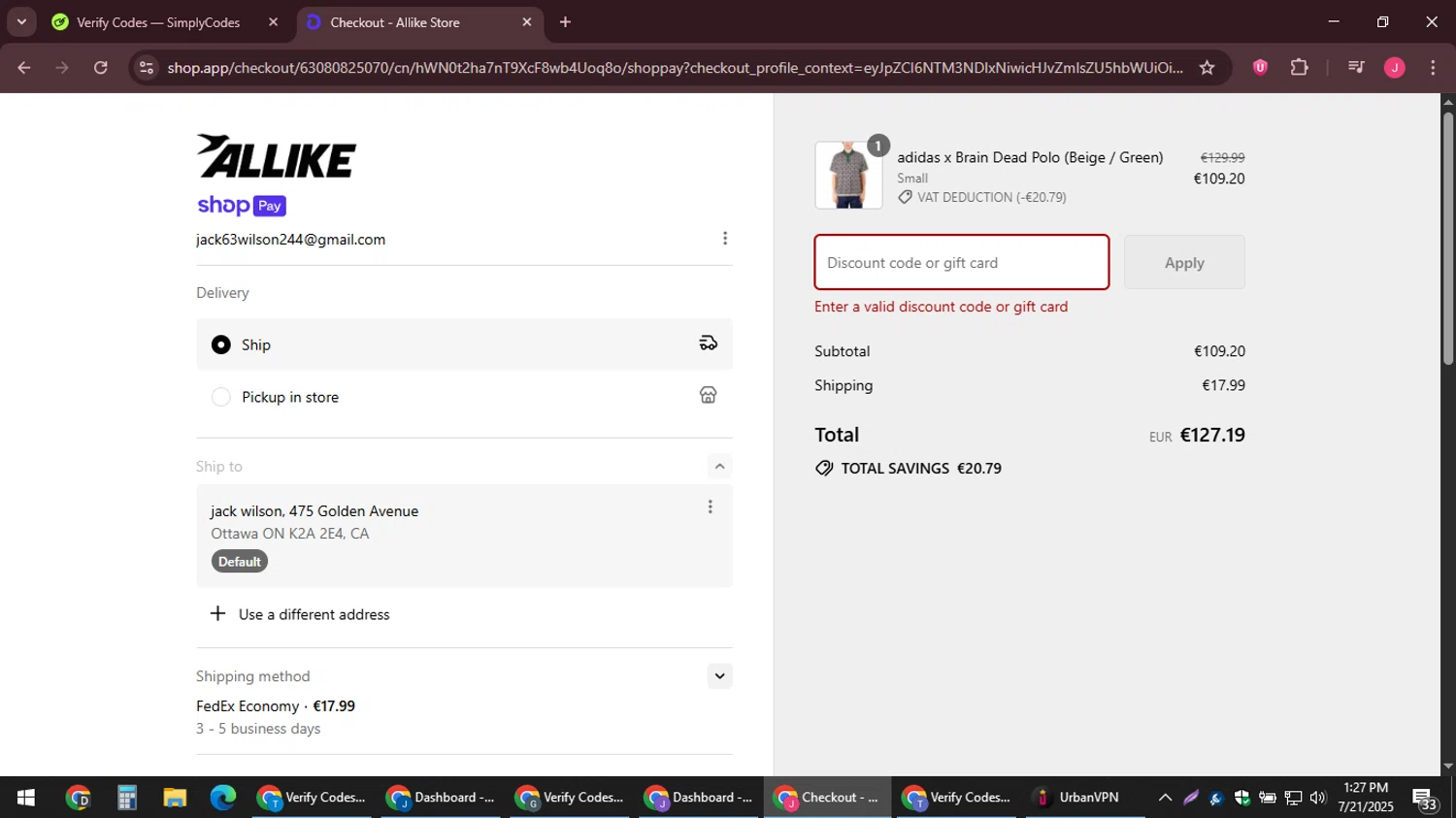Viewport: 1456px width, 818px height.
Task: Open the tab search dropdown arrow
Action: click(21, 21)
